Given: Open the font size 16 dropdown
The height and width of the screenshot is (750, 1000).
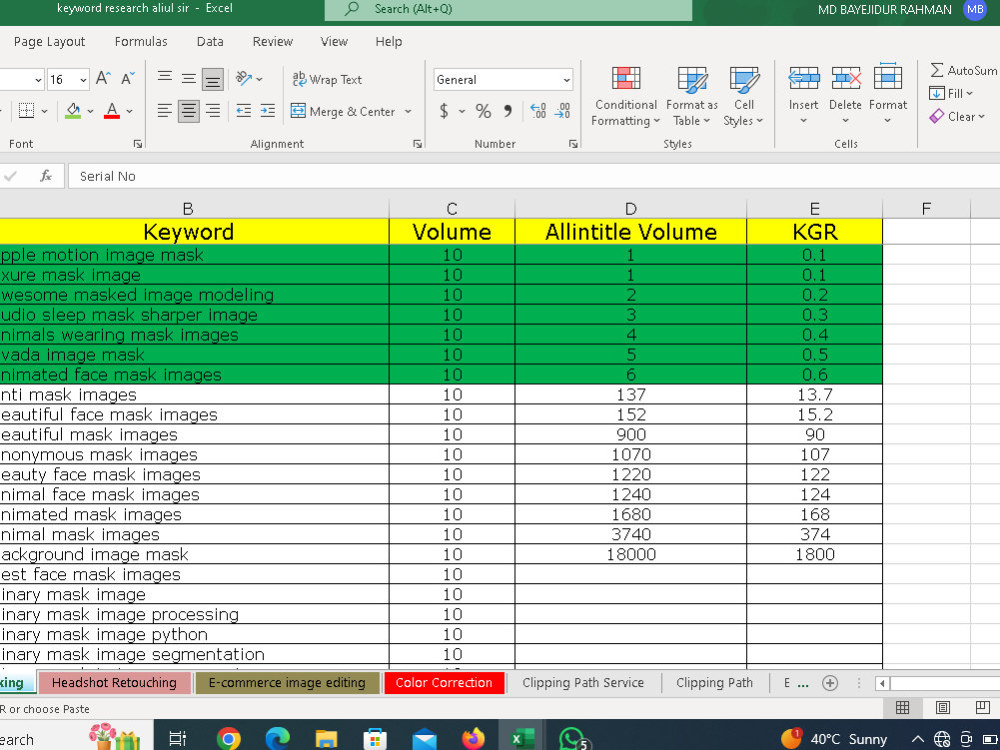Looking at the screenshot, I should (83, 80).
